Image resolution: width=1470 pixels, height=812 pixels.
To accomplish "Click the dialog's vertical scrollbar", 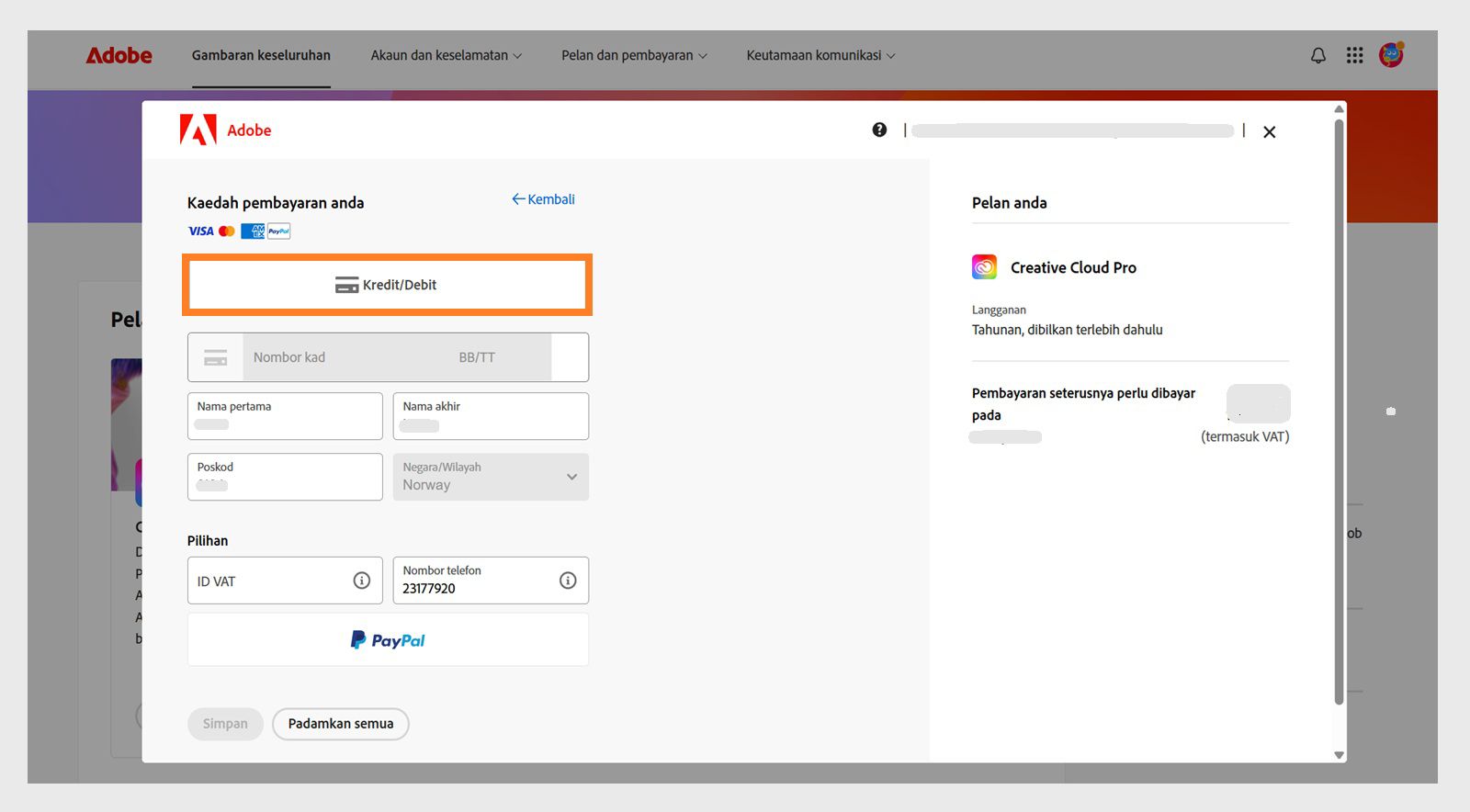I will pos(1339,411).
